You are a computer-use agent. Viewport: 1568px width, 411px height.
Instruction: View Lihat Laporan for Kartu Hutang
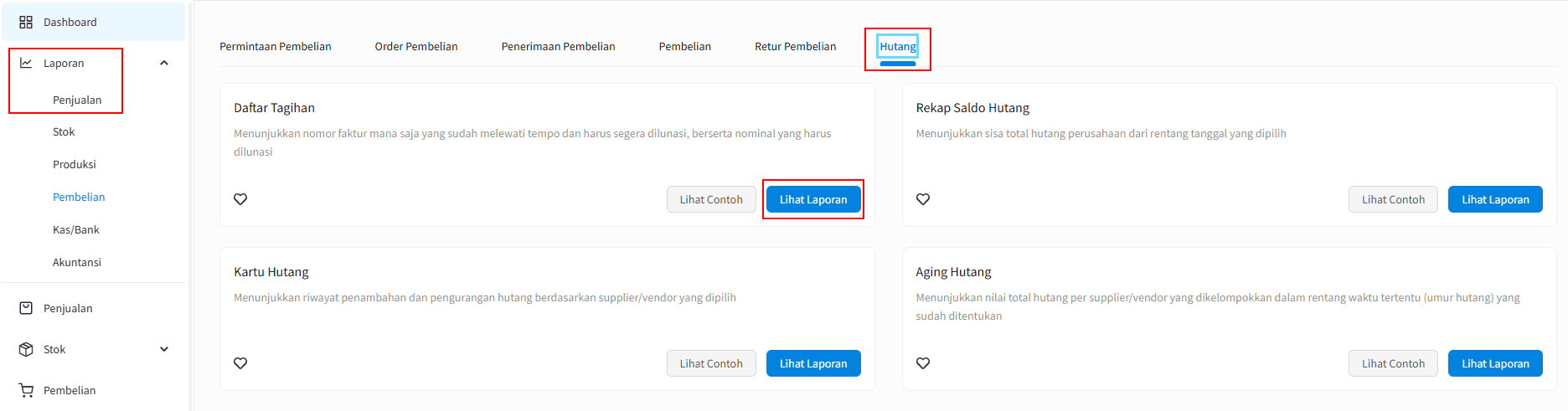812,363
